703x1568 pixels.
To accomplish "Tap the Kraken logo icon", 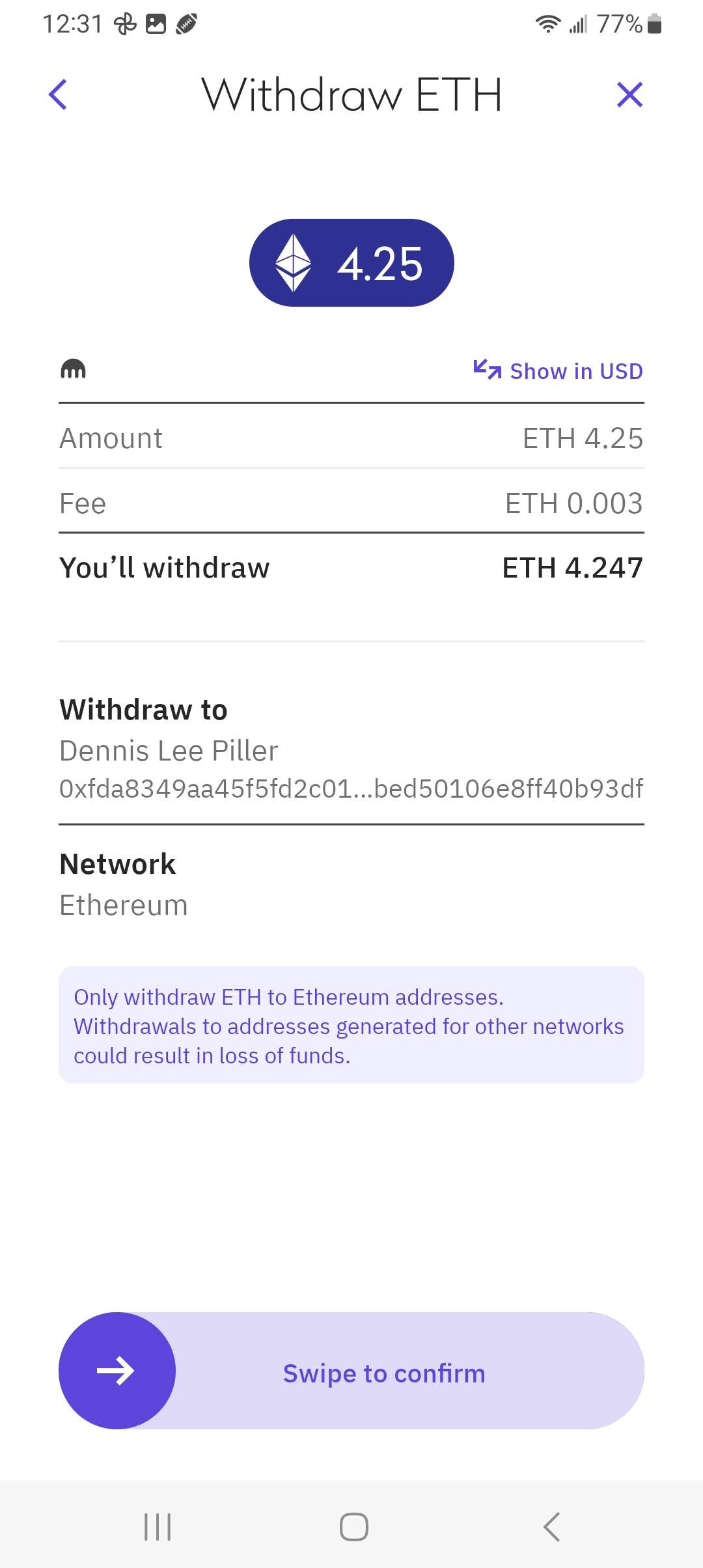I will (x=73, y=369).
